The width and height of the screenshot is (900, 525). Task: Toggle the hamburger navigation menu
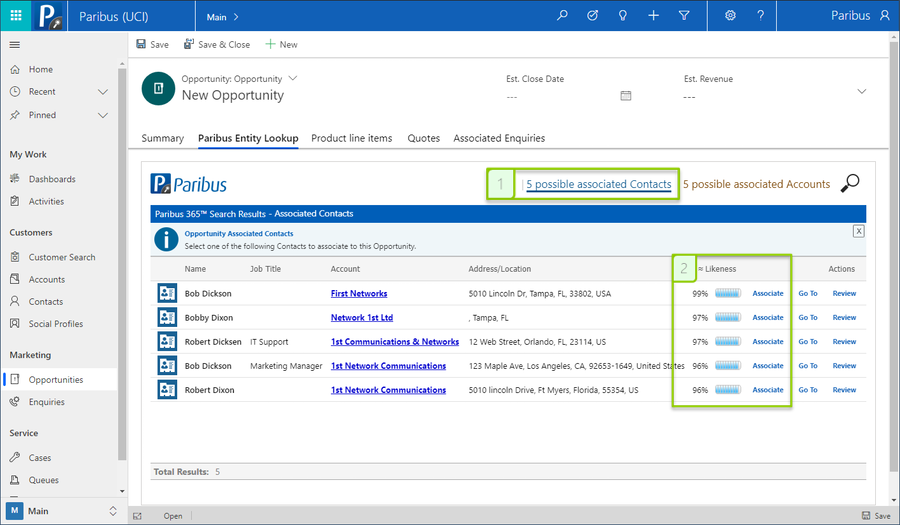(15, 45)
